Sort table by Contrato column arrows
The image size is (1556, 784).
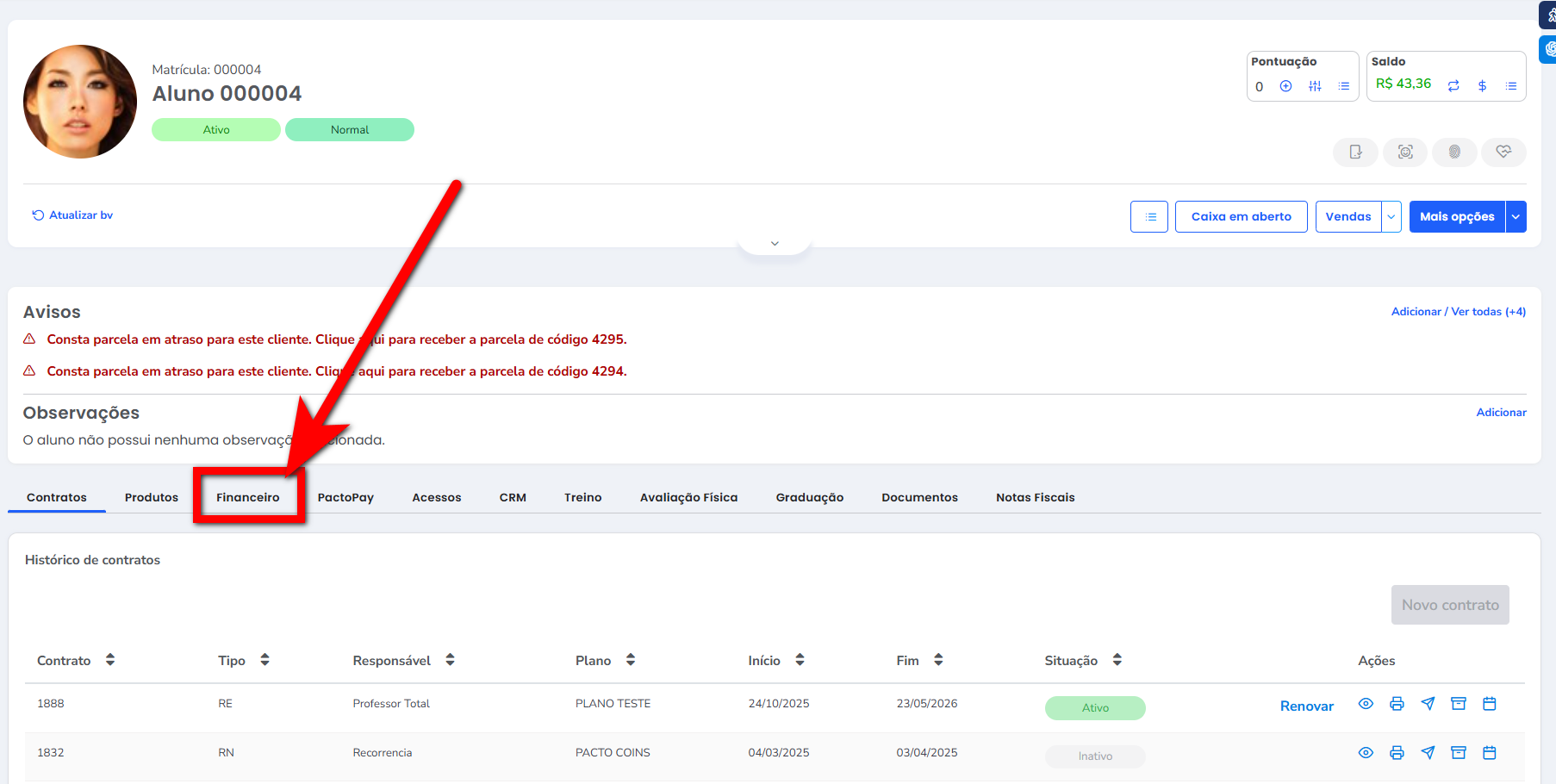110,660
